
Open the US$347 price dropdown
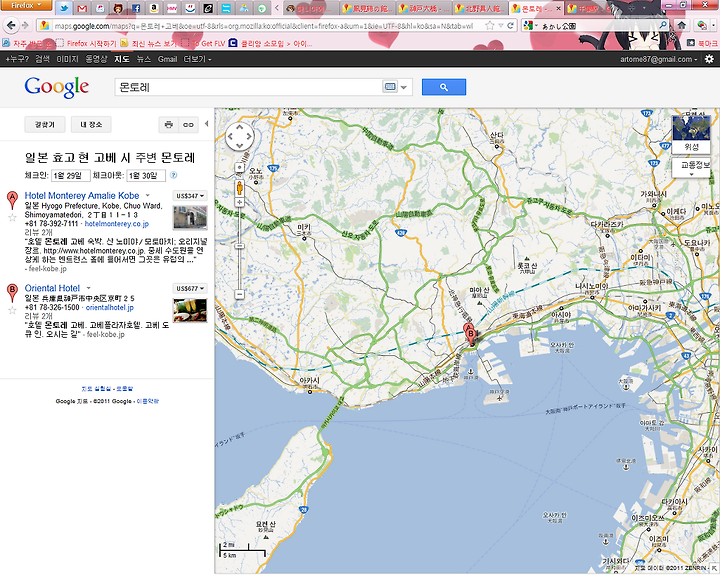tap(190, 196)
